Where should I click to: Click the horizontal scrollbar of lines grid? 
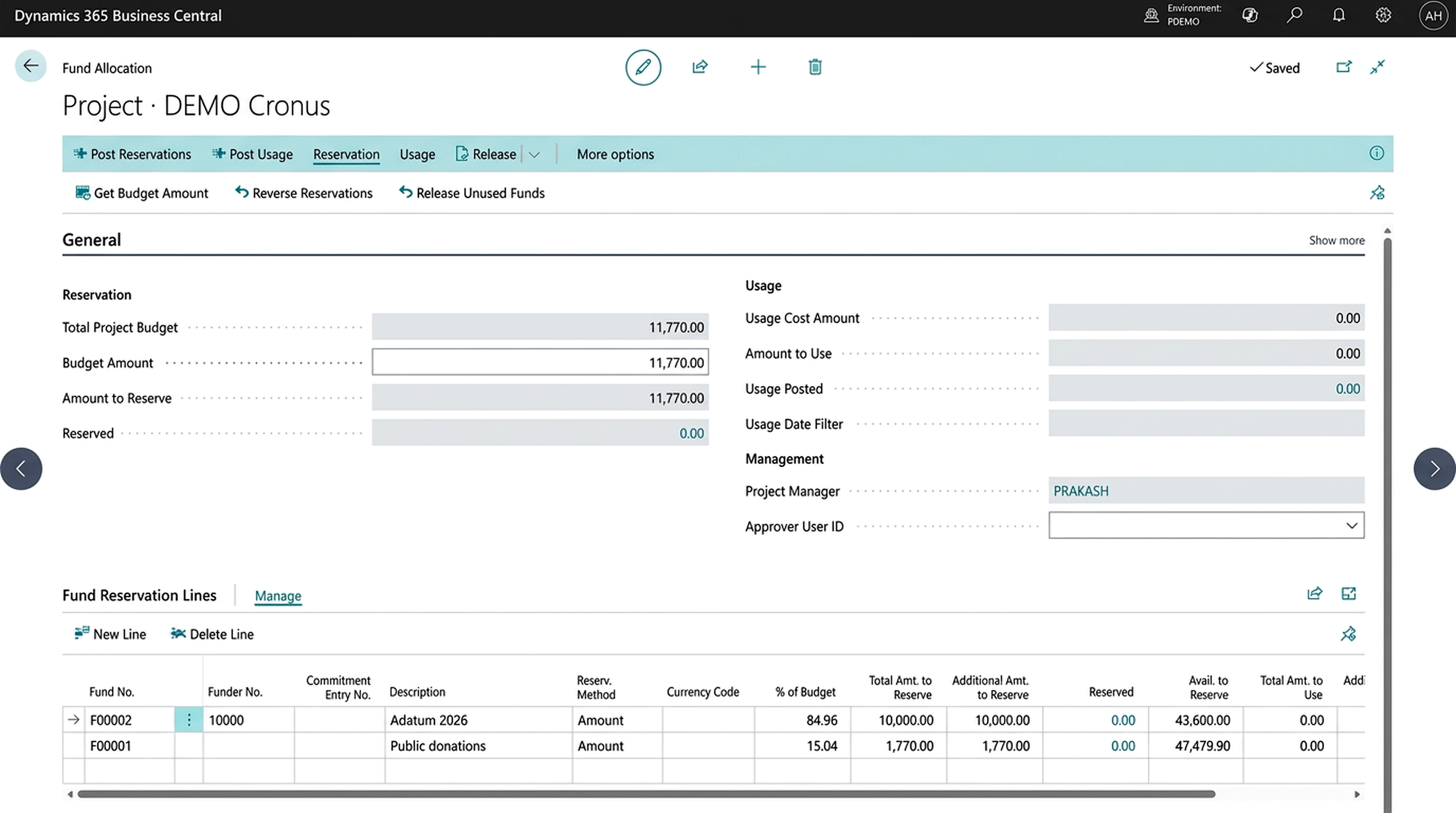click(646, 794)
